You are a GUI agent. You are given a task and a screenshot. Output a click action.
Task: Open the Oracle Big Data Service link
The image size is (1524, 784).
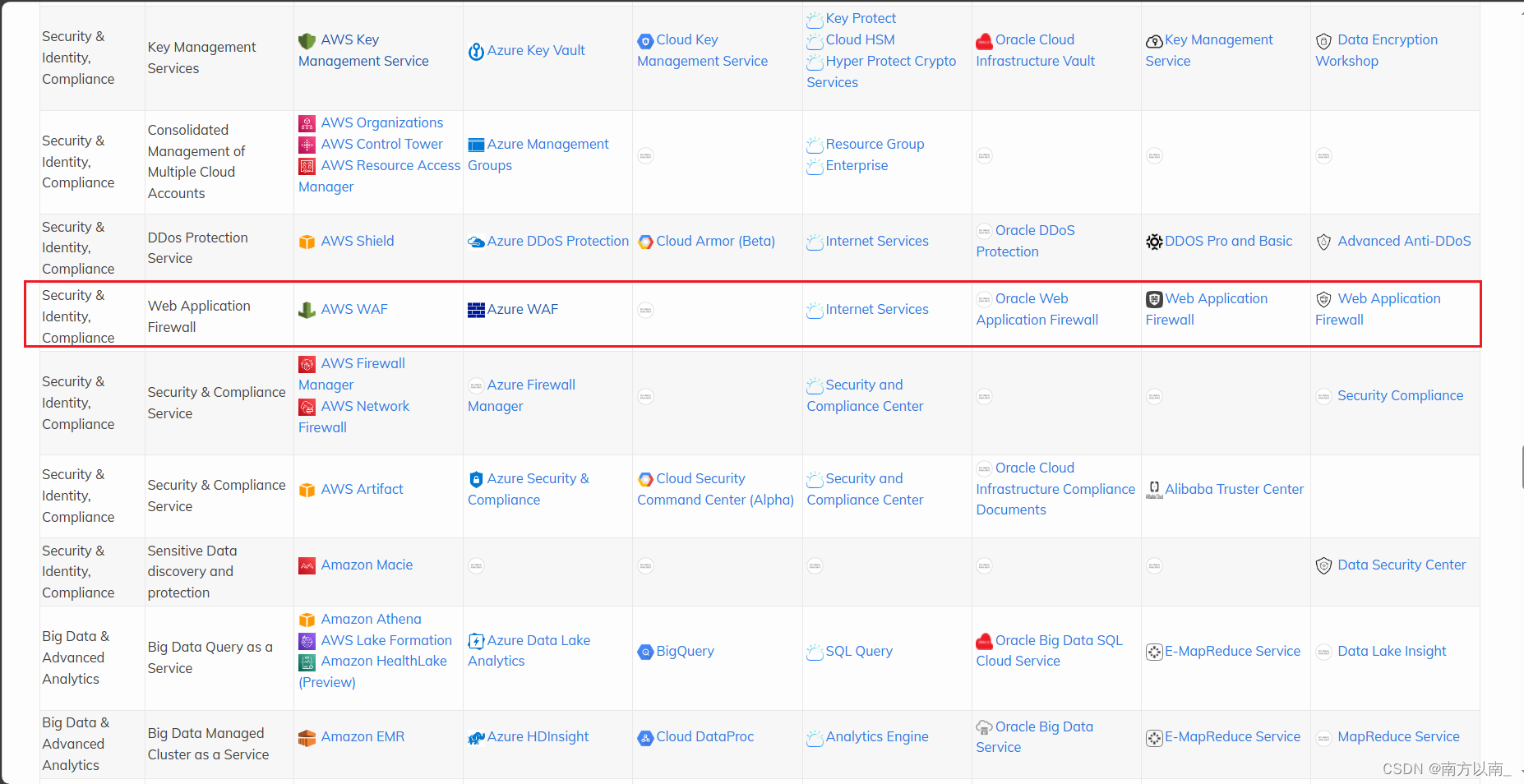click(1034, 737)
